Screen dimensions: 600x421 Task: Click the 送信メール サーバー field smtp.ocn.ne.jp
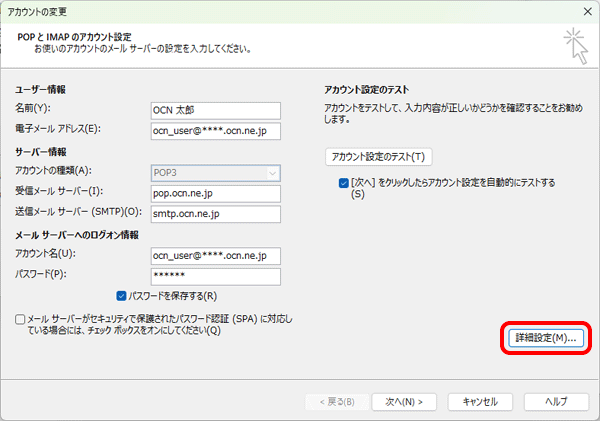coord(215,214)
